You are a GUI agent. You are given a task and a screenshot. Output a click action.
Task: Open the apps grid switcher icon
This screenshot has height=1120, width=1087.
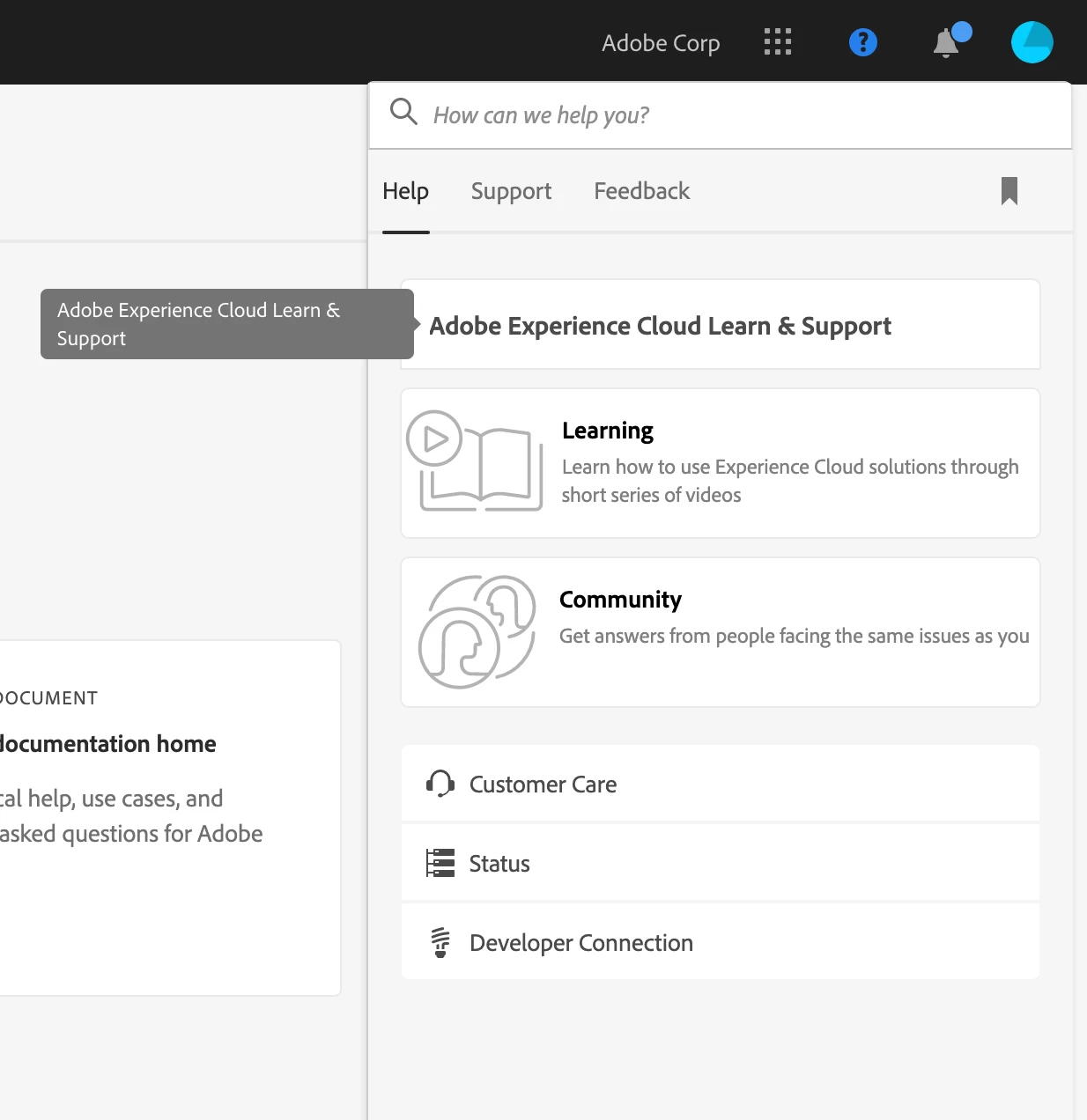[x=778, y=41]
